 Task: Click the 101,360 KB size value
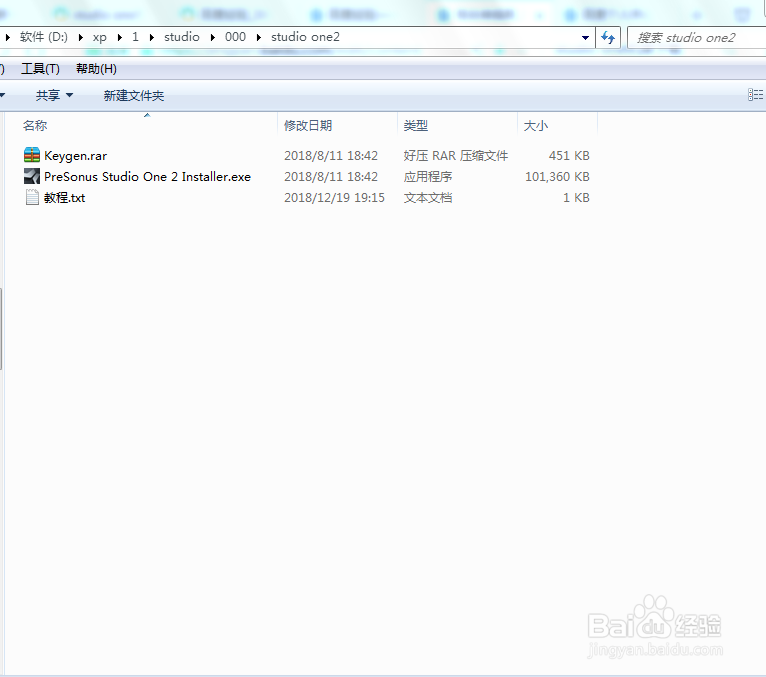click(557, 177)
